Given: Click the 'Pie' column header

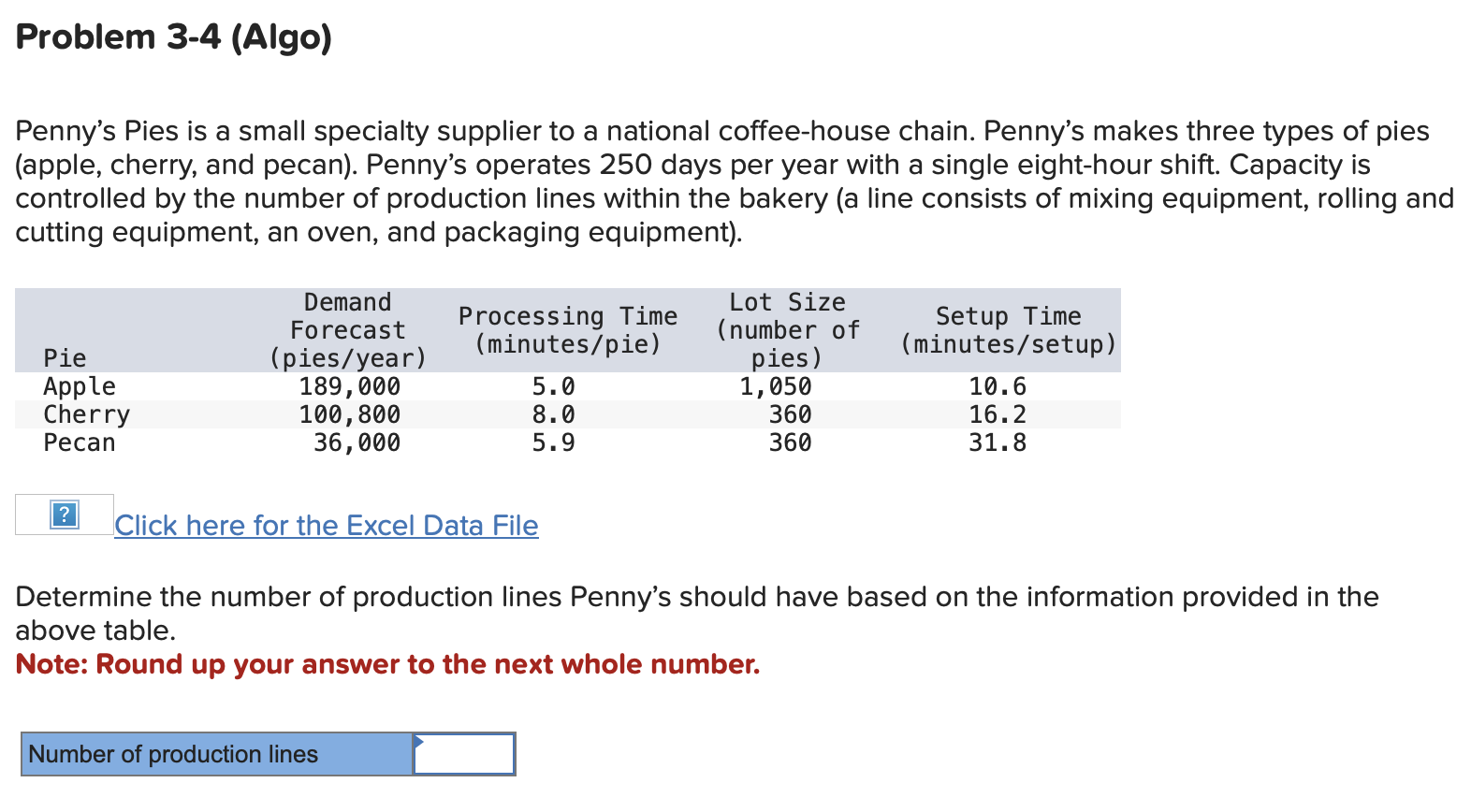Looking at the screenshot, I should [x=65, y=358].
